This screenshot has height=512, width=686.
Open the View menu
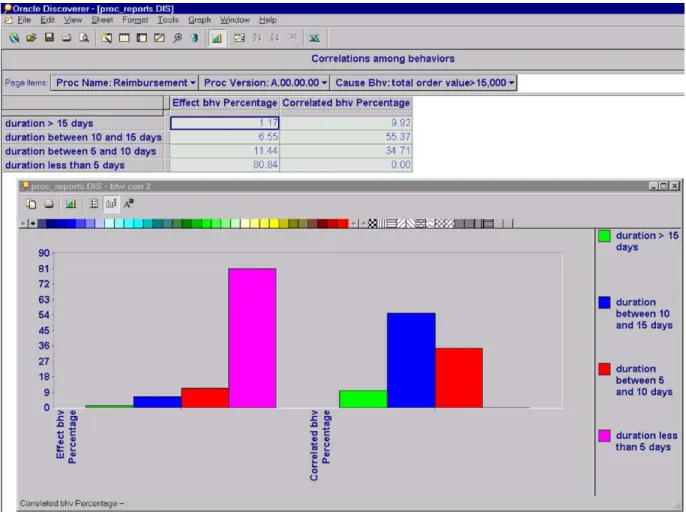73,20
